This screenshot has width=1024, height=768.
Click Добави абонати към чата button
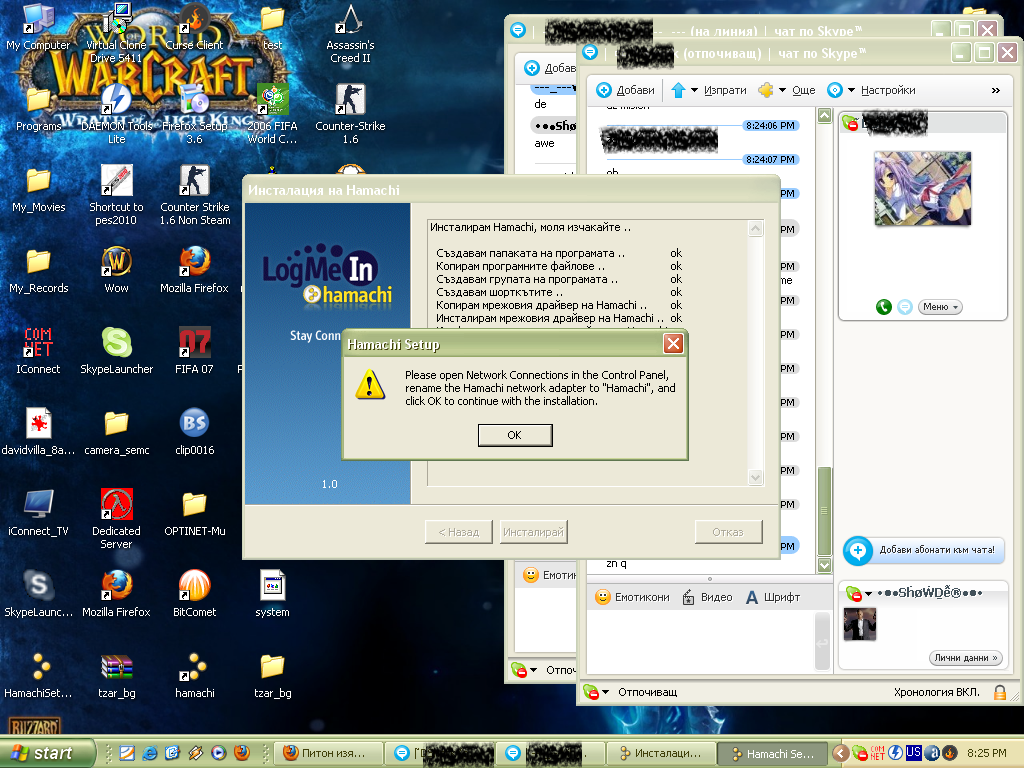[923, 551]
